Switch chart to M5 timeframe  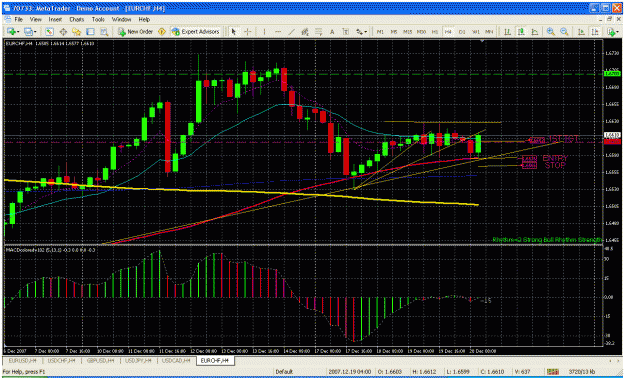393,32
